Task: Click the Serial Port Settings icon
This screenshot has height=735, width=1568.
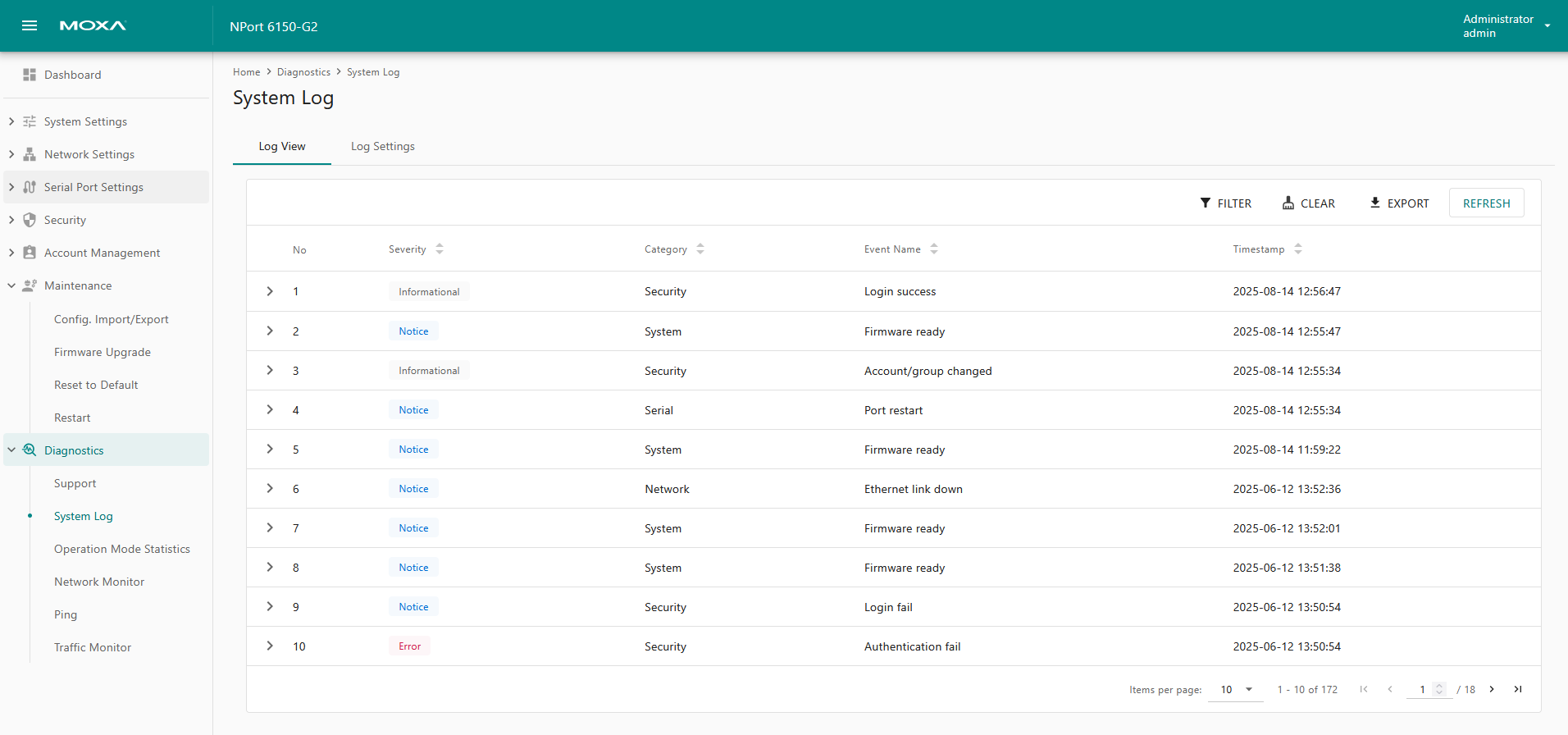Action: coord(30,187)
